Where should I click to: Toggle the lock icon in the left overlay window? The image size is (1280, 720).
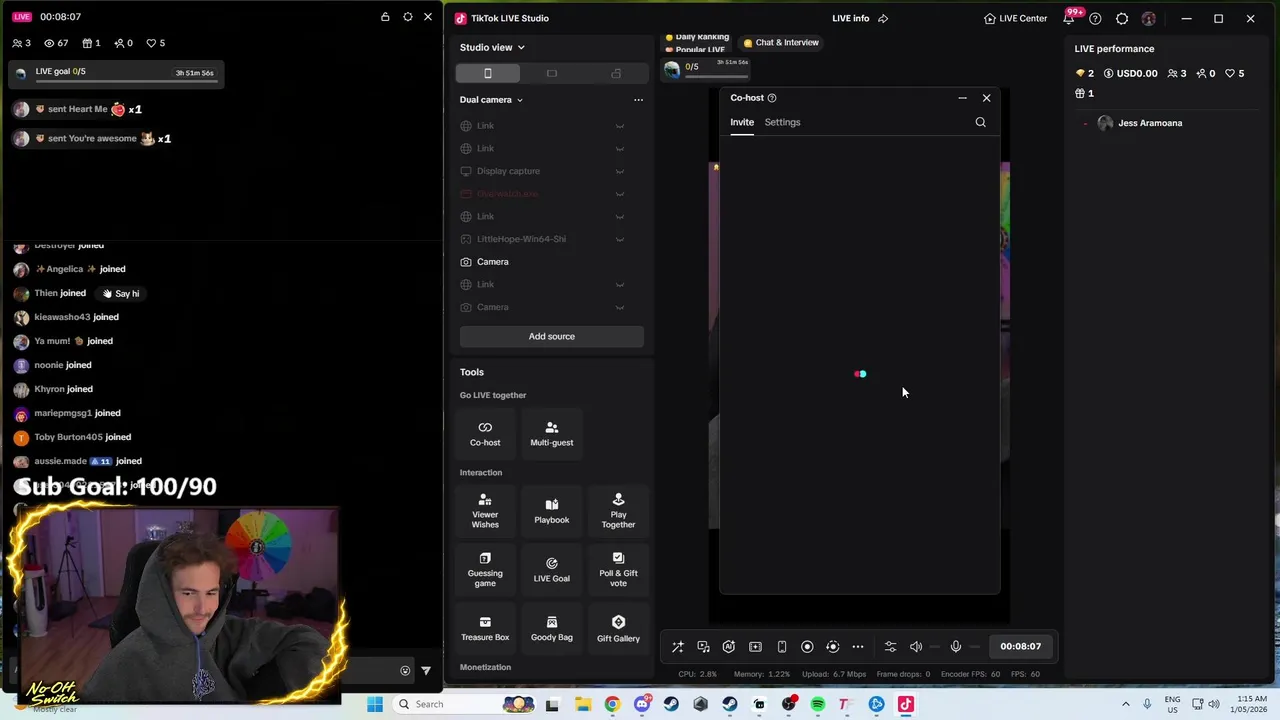tap(385, 17)
